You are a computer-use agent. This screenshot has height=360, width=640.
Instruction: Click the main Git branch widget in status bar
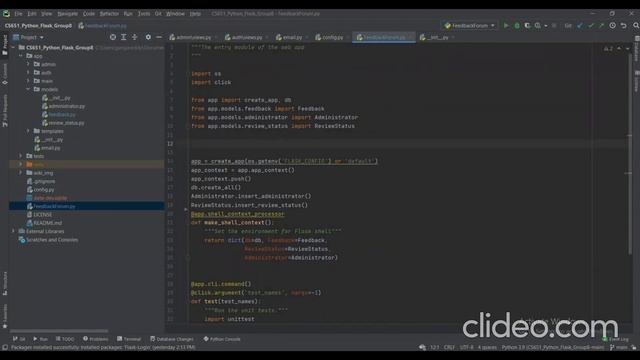coord(619,348)
